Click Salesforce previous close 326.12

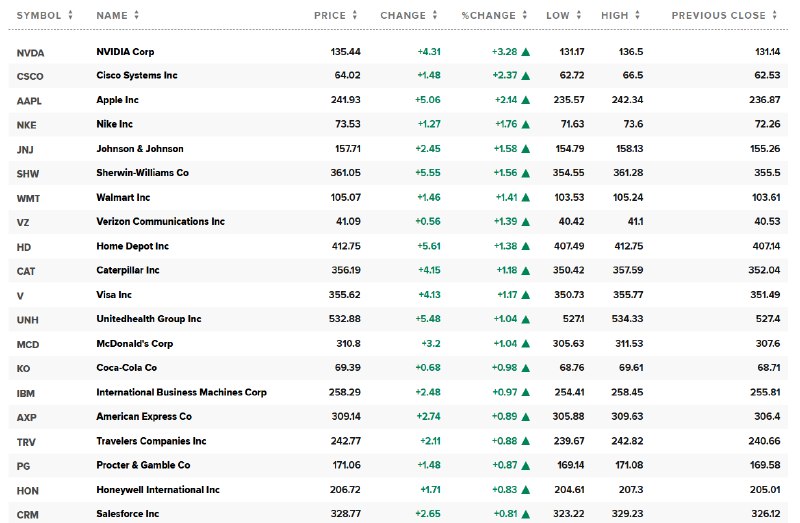765,514
